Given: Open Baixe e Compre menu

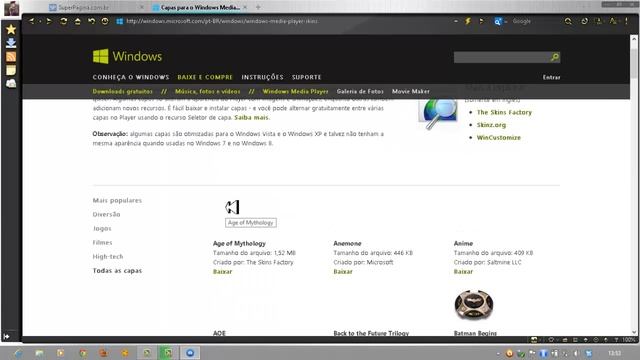Looking at the screenshot, I should [x=205, y=77].
